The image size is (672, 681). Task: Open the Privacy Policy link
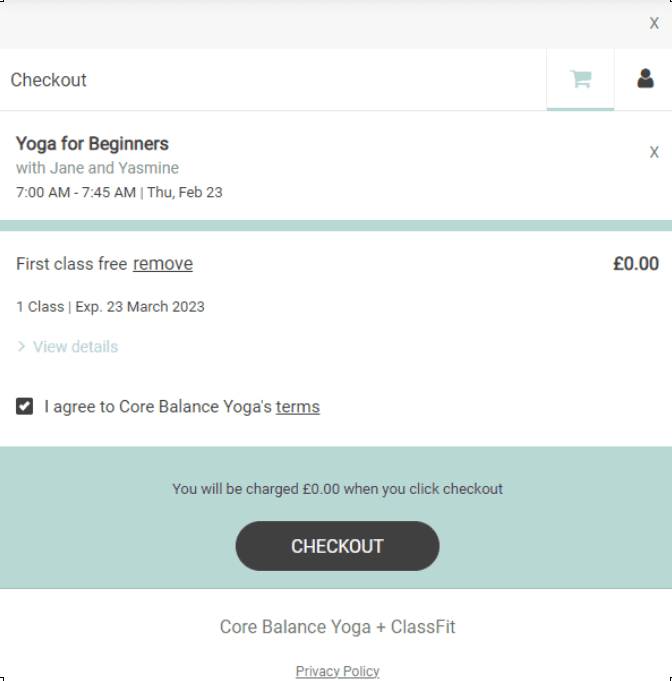point(337,671)
